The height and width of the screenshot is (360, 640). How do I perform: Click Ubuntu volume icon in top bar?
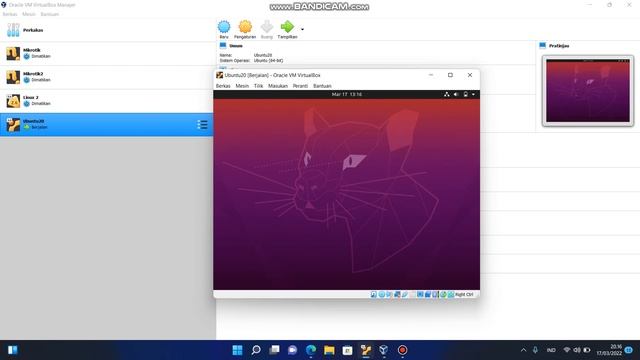click(456, 94)
